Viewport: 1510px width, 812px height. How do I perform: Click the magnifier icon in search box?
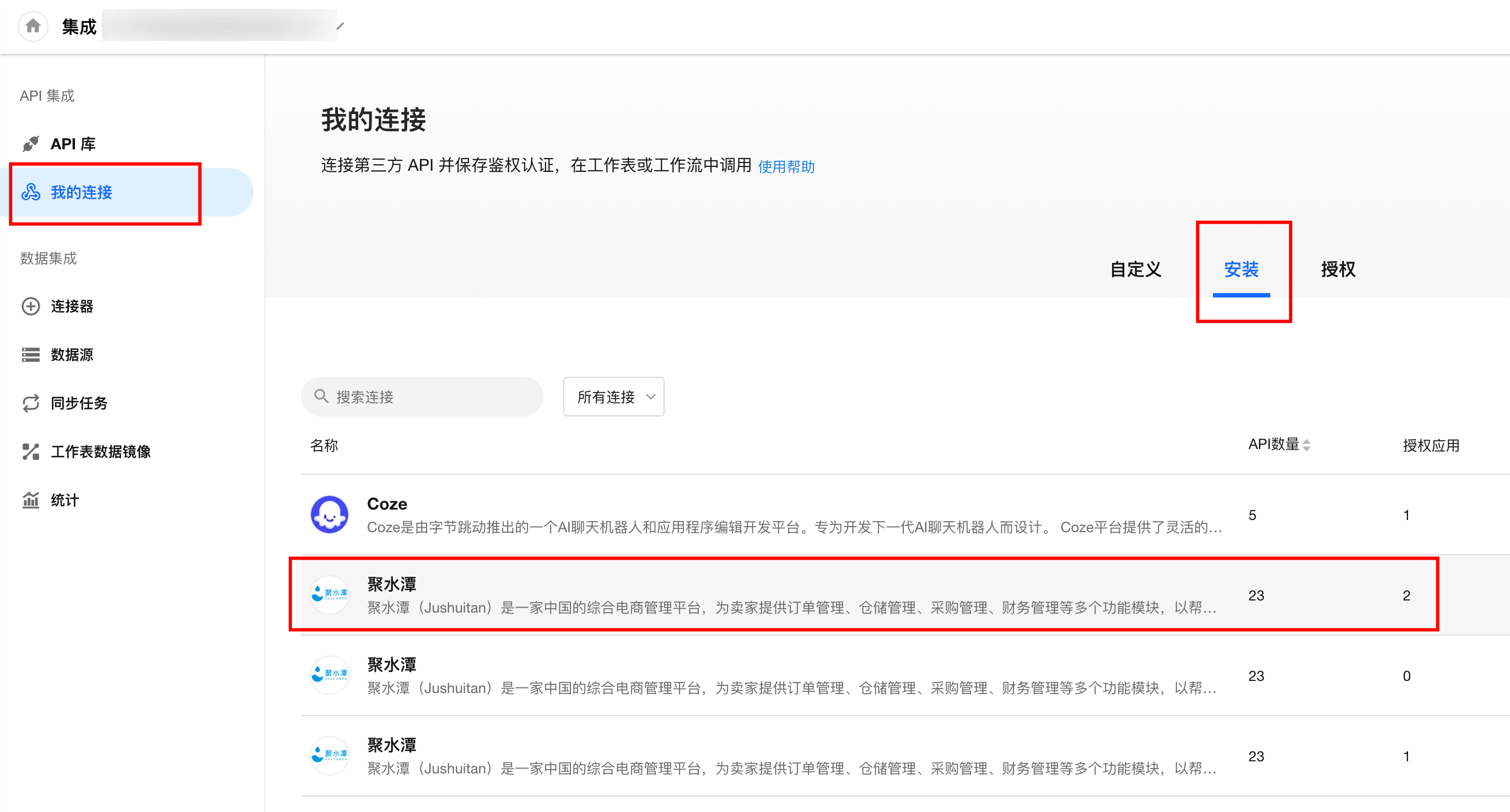321,396
